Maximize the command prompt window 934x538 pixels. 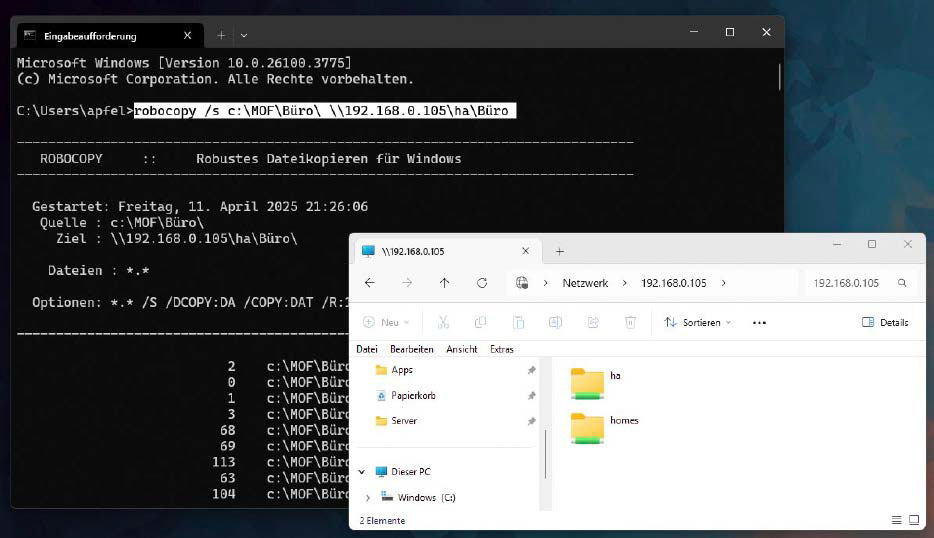coord(730,32)
